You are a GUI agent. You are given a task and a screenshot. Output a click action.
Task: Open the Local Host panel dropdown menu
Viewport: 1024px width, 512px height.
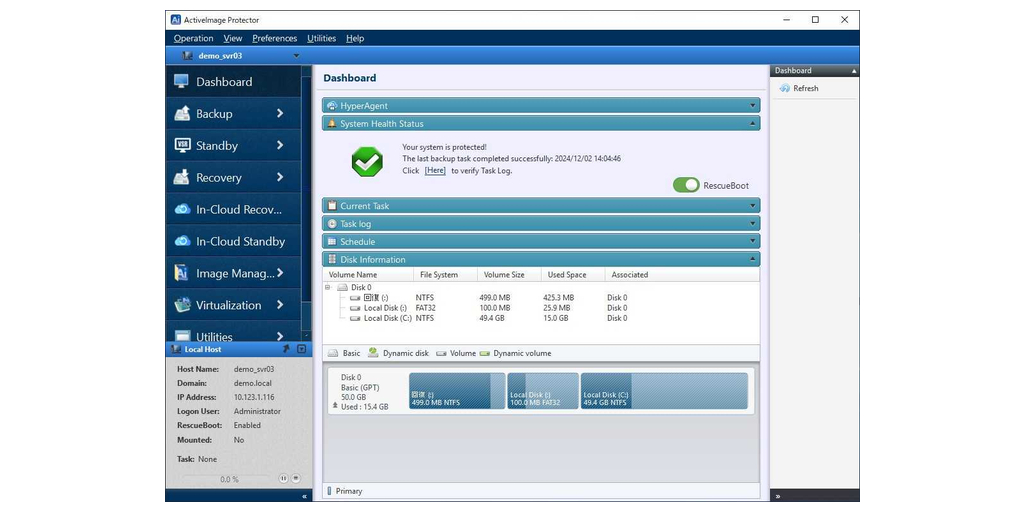(301, 349)
